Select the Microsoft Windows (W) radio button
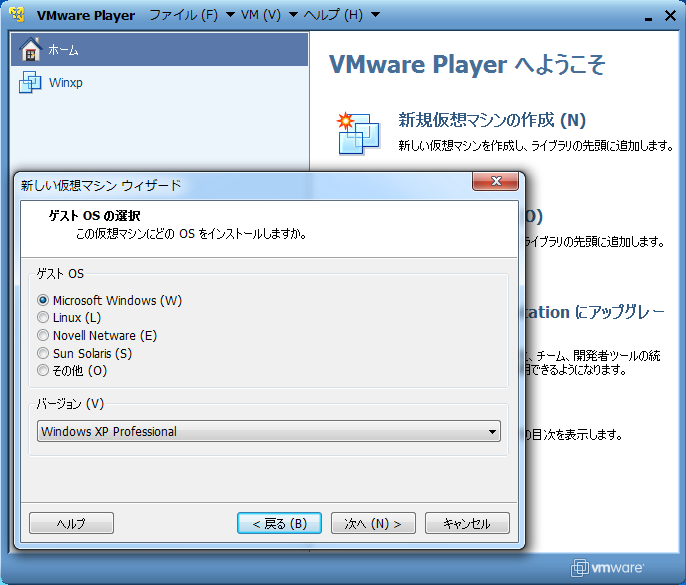Viewport: 686px width, 585px height. pos(43,300)
